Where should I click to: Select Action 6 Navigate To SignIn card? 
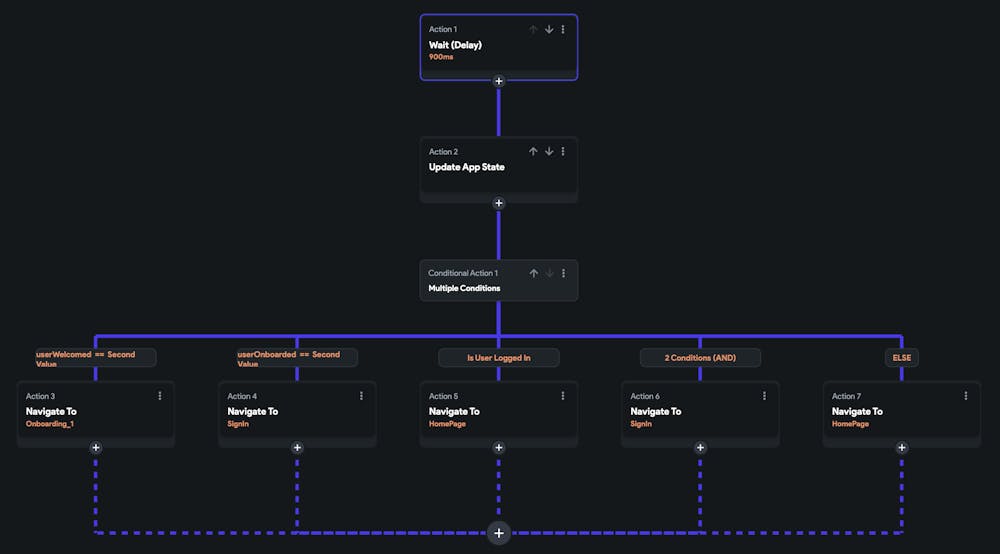(700, 412)
